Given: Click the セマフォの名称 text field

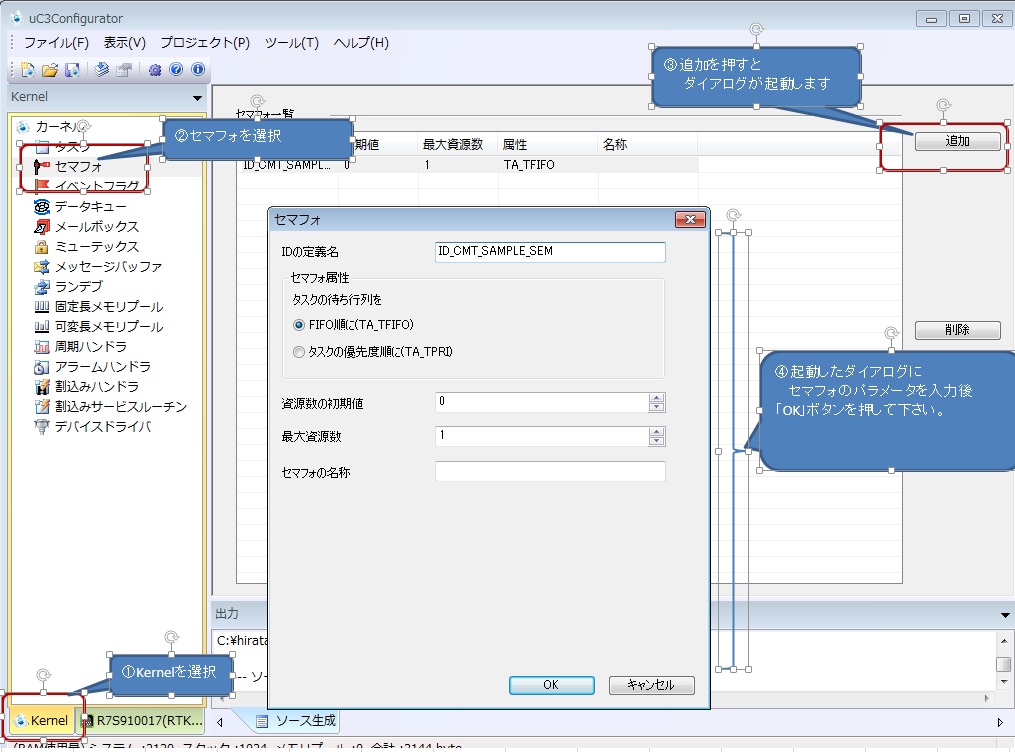Looking at the screenshot, I should point(550,471).
